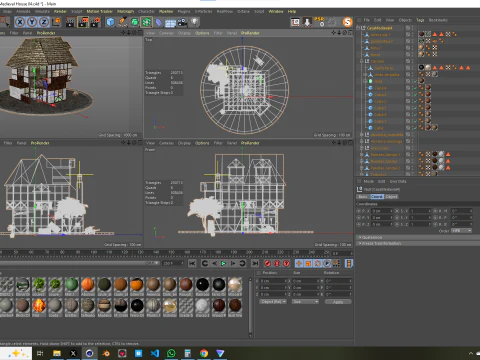The height and width of the screenshot is (360, 480).
Task: Jump to the end of the timeline
Action: click(x=255, y=263)
